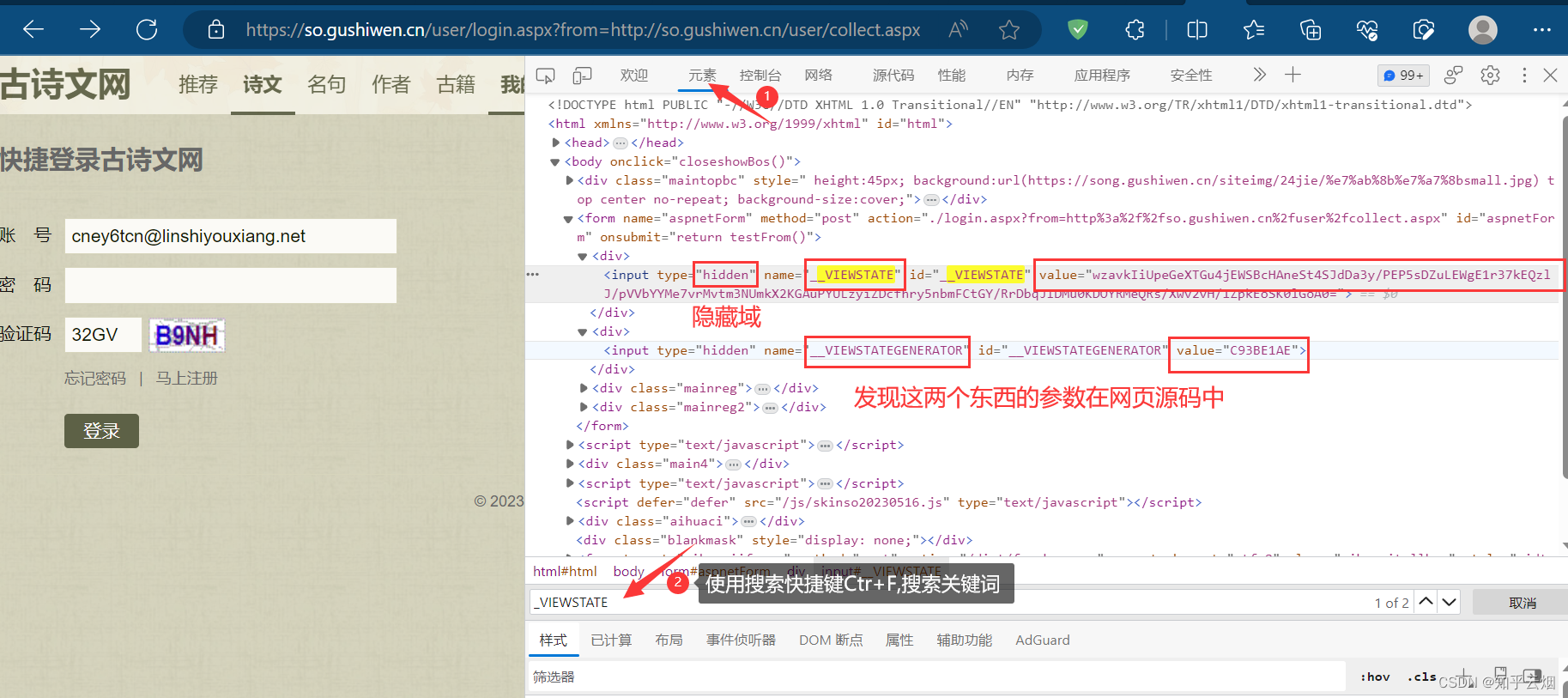The width and height of the screenshot is (1568, 698).
Task: Click the 登录 login button
Action: (x=101, y=431)
